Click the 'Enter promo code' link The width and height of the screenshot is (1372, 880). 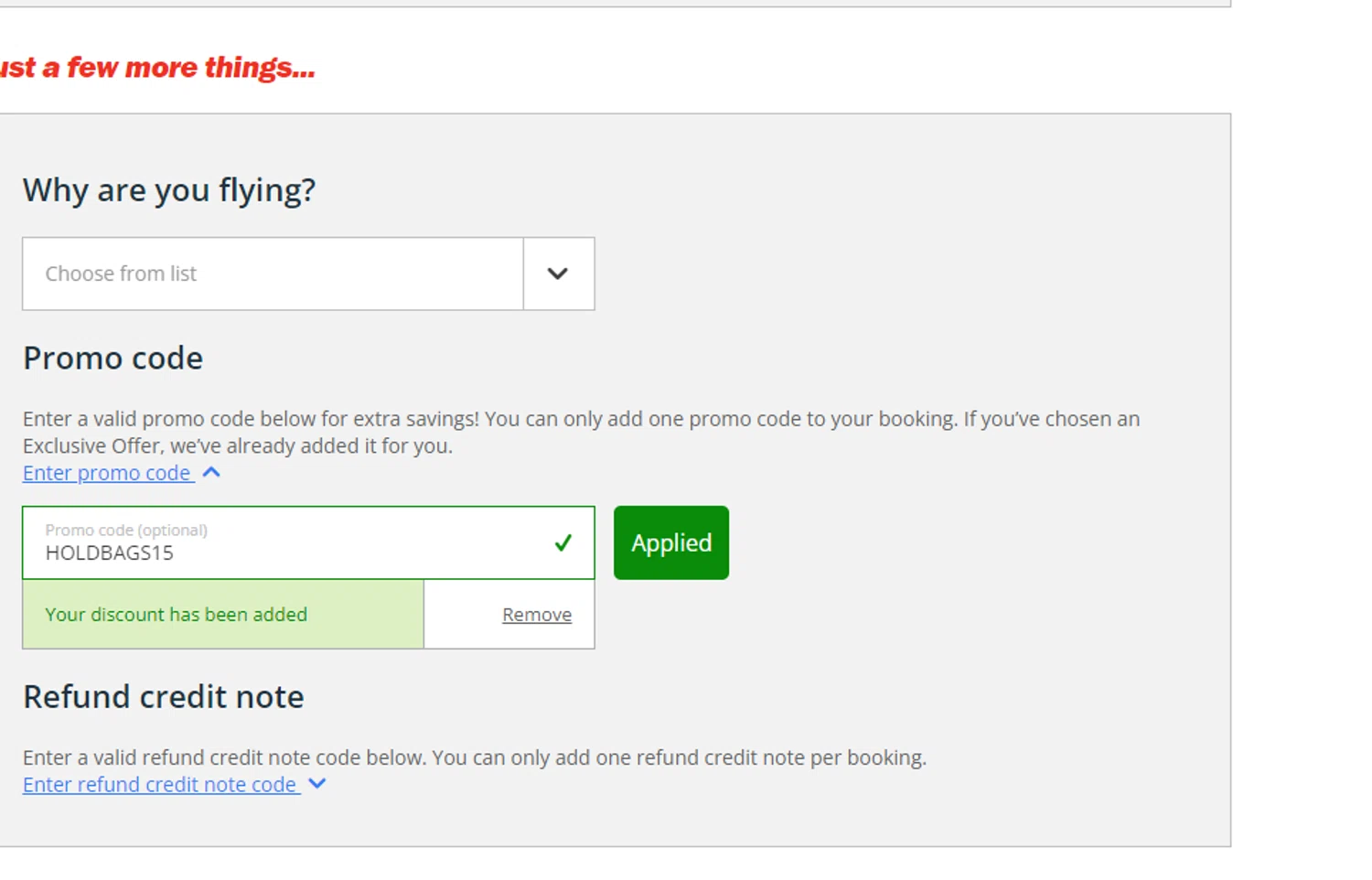[x=107, y=473]
